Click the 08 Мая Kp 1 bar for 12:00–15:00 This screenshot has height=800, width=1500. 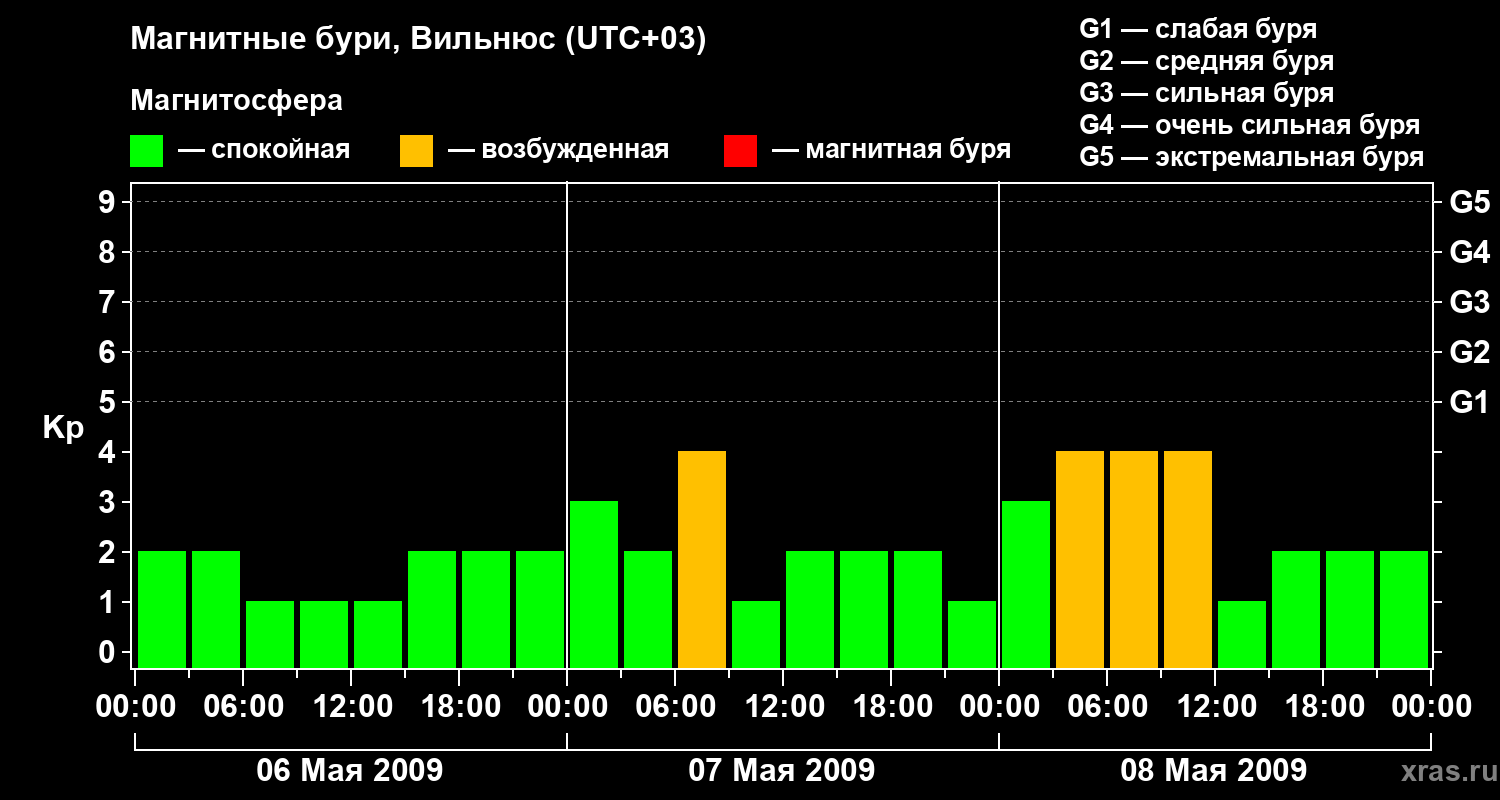coord(1242,634)
